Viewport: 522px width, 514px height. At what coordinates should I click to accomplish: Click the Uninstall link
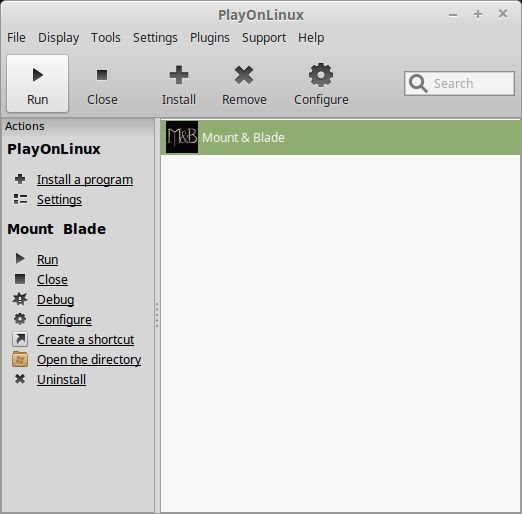pyautogui.click(x=62, y=379)
